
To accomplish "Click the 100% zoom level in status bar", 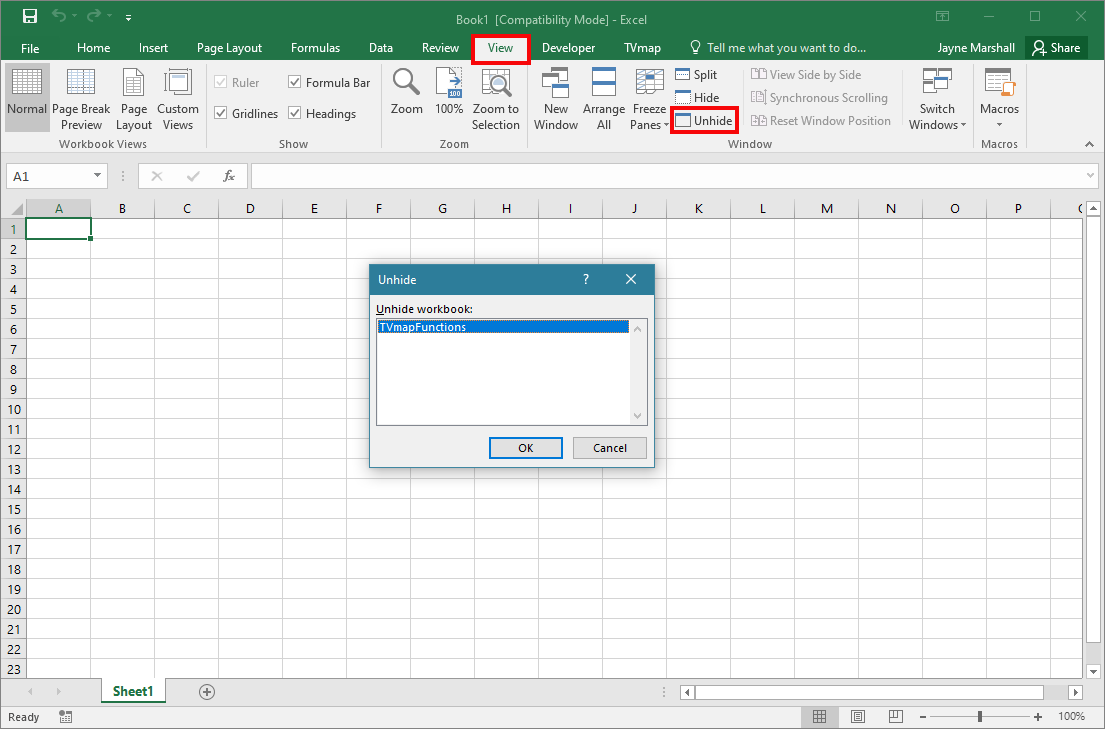I will [1071, 717].
